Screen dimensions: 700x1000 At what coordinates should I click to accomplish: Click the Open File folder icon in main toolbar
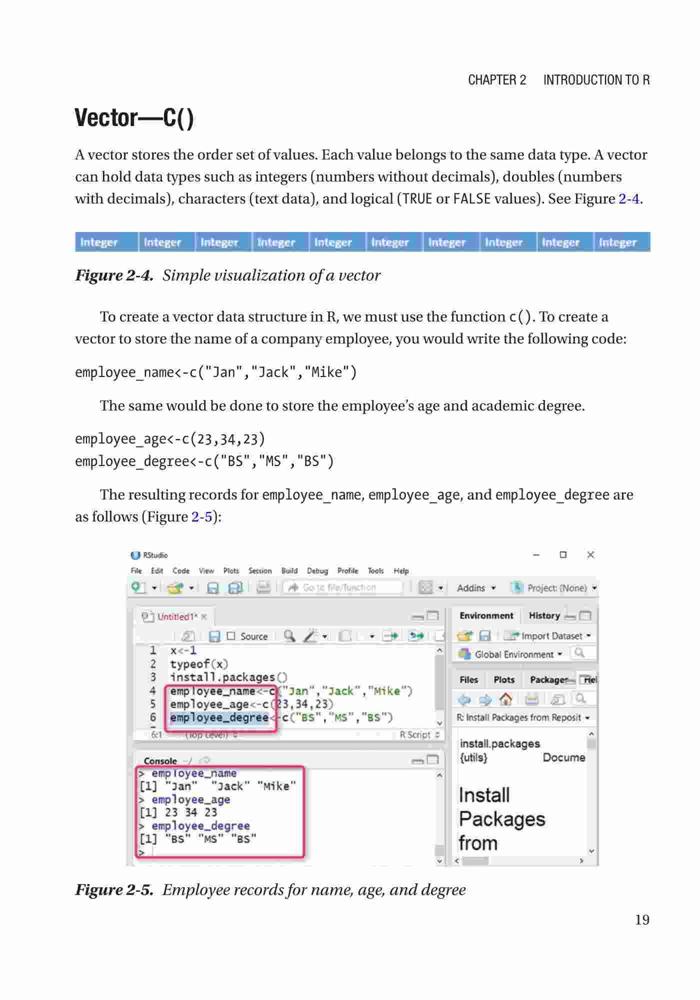[x=175, y=588]
